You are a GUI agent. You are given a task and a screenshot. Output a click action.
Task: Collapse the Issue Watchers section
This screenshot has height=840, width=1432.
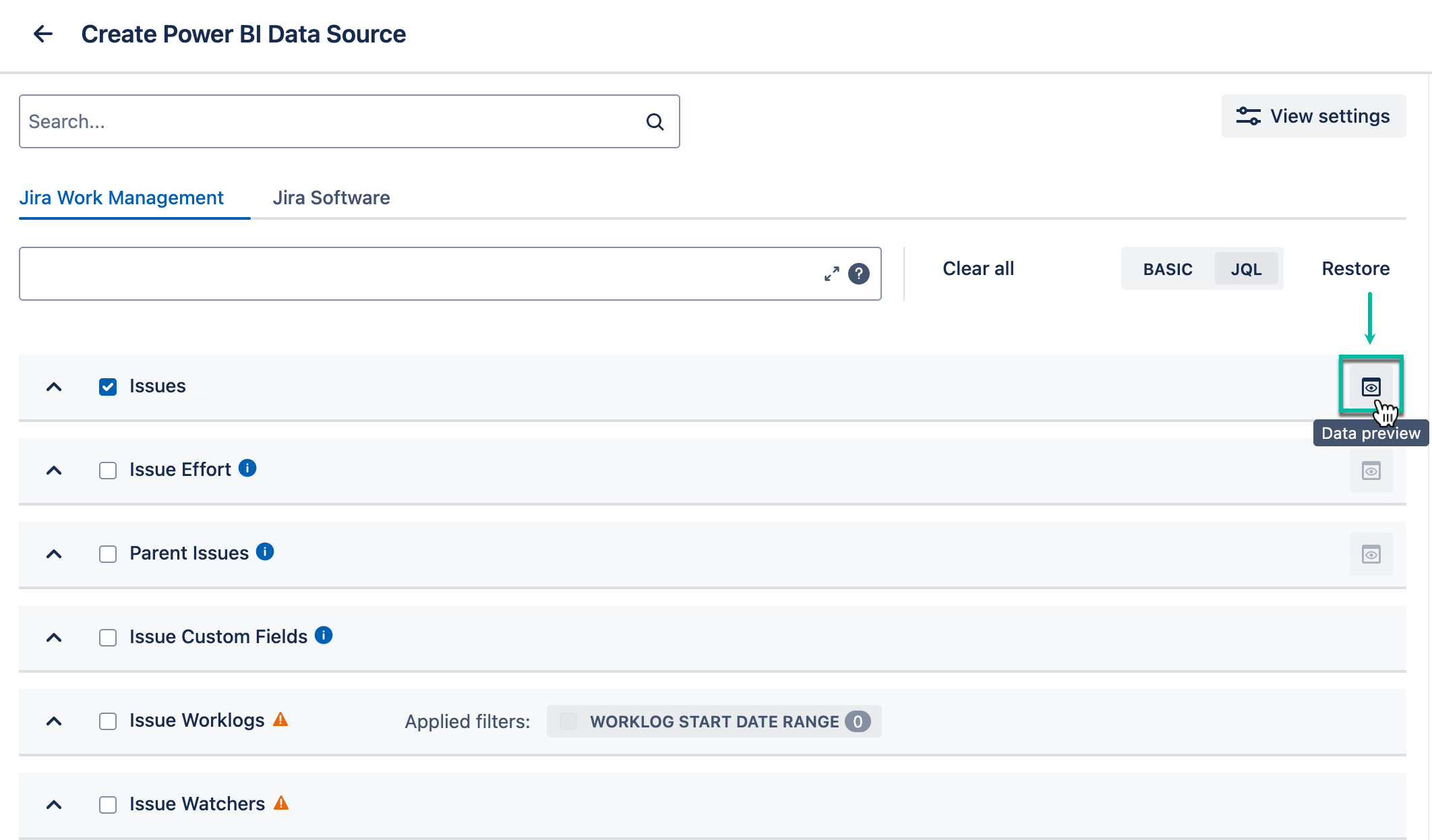(54, 804)
